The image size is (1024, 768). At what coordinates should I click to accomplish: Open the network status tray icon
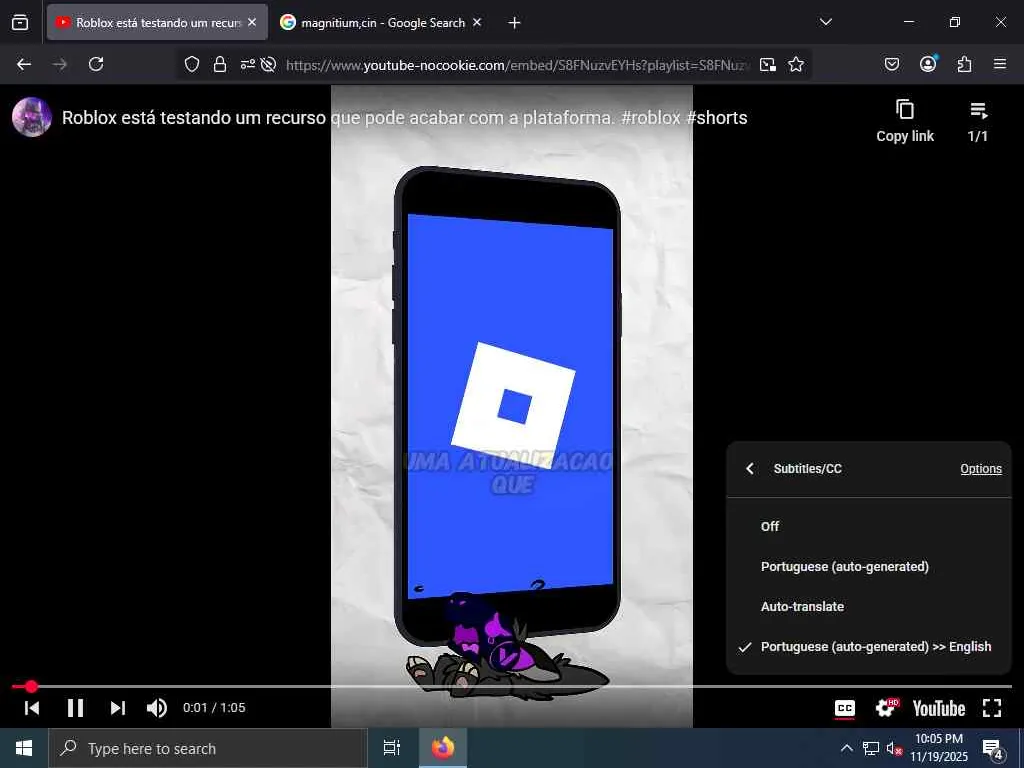871,748
